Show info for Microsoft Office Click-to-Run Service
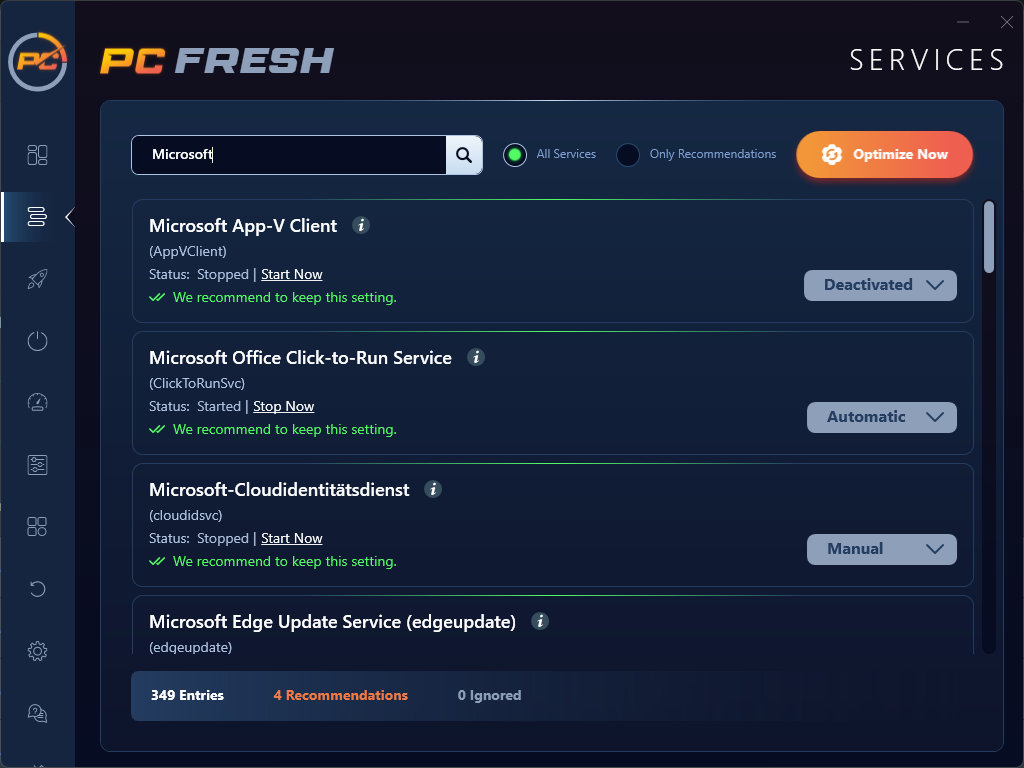 476,357
